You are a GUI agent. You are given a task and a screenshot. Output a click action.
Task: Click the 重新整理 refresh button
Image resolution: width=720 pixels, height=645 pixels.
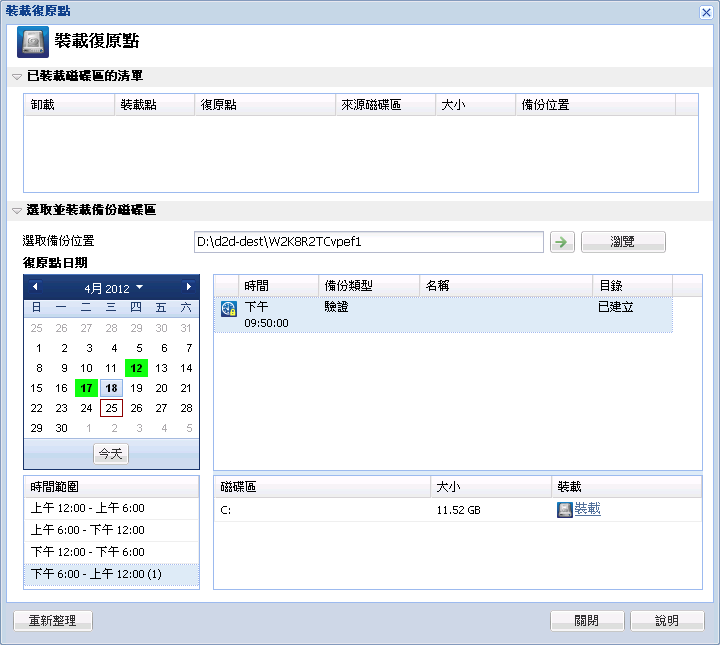click(x=53, y=621)
